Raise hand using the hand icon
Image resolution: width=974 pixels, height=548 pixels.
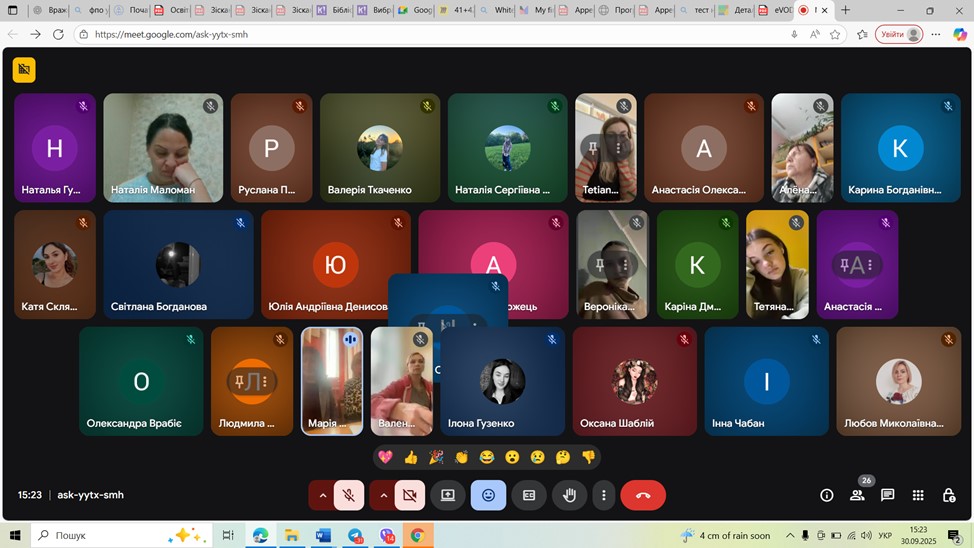tap(569, 495)
